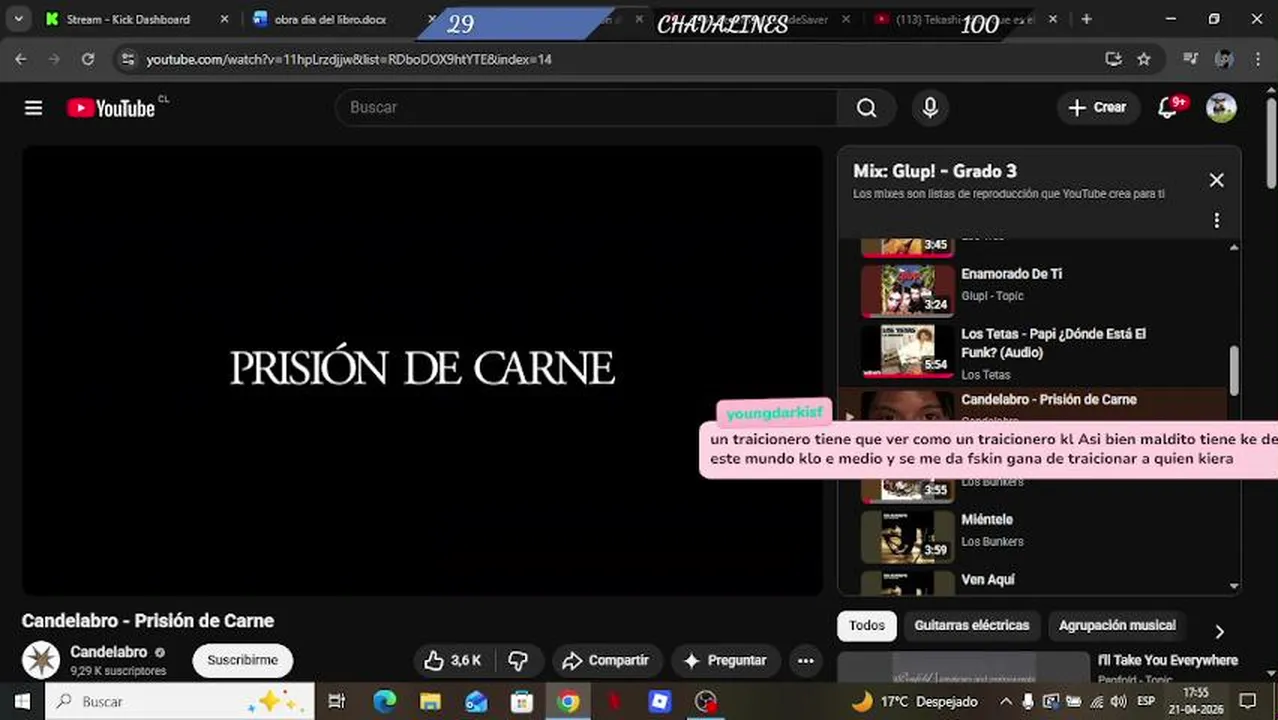Open the YouTube notifications bell
1278x720 pixels.
pos(1167,108)
